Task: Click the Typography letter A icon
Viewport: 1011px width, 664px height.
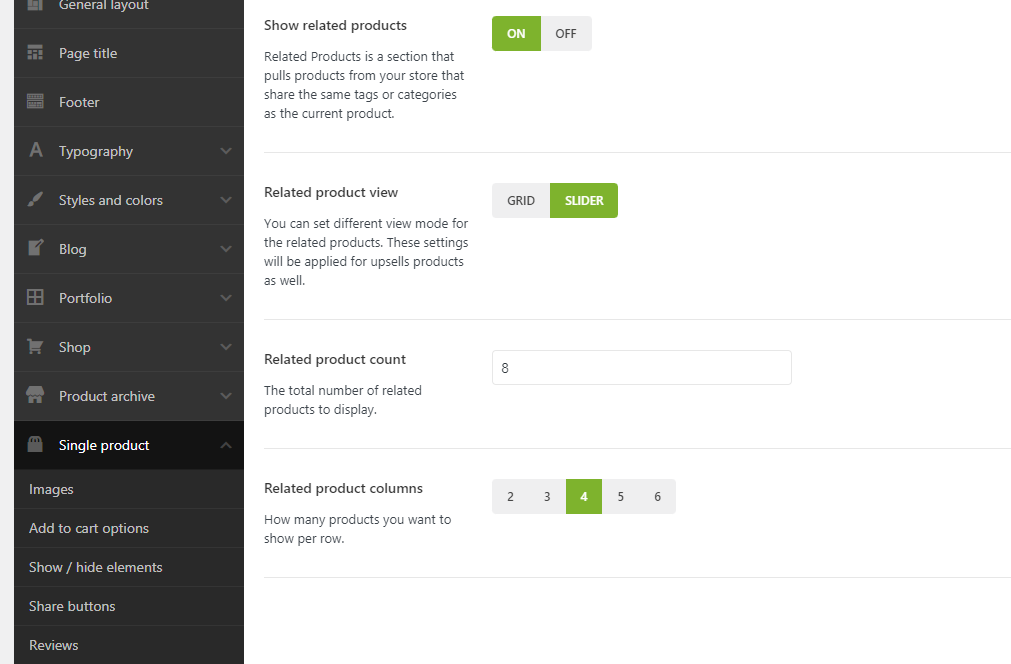Action: pyautogui.click(x=36, y=151)
